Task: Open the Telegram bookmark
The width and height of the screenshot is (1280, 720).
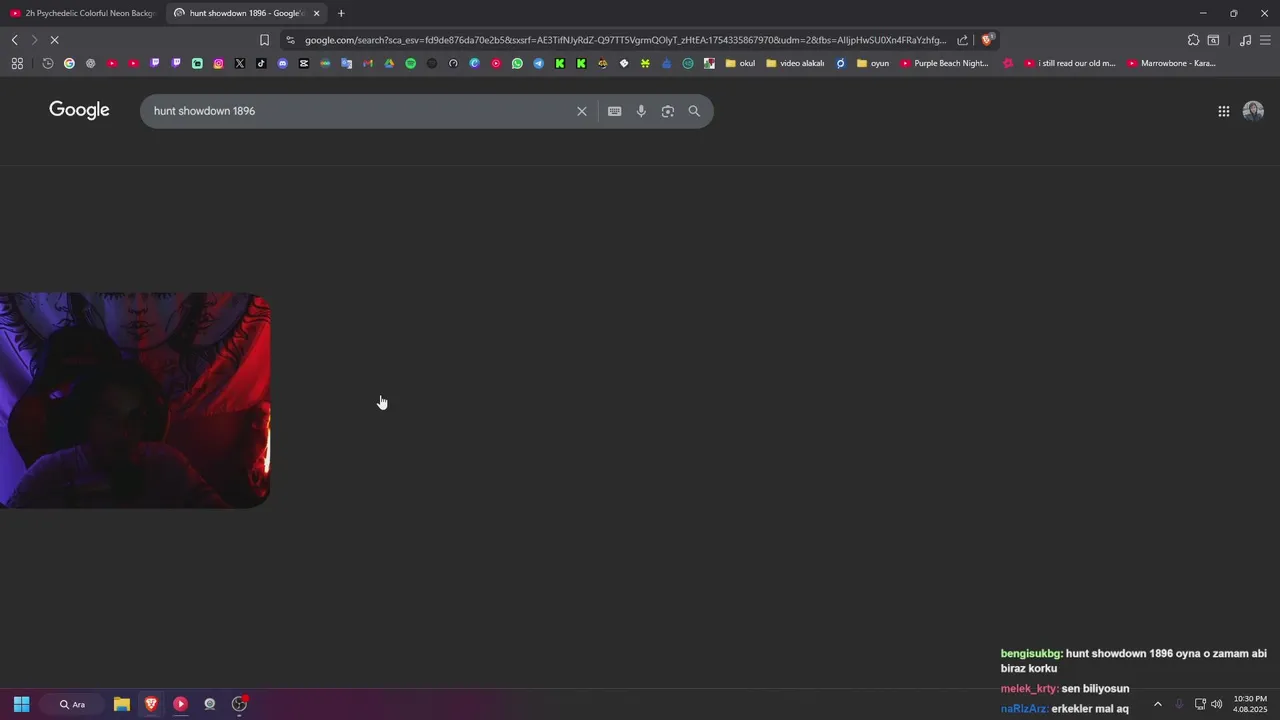Action: (538, 63)
